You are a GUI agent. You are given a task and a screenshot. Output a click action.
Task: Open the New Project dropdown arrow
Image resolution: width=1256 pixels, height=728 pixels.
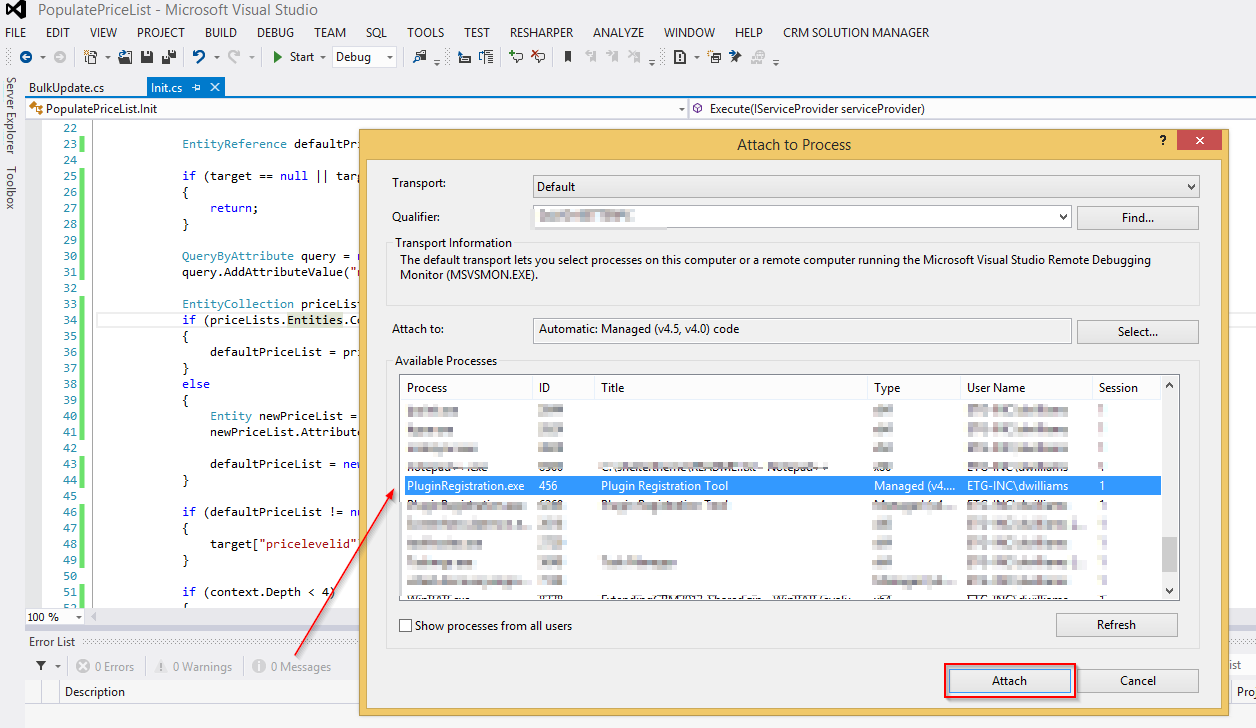107,57
